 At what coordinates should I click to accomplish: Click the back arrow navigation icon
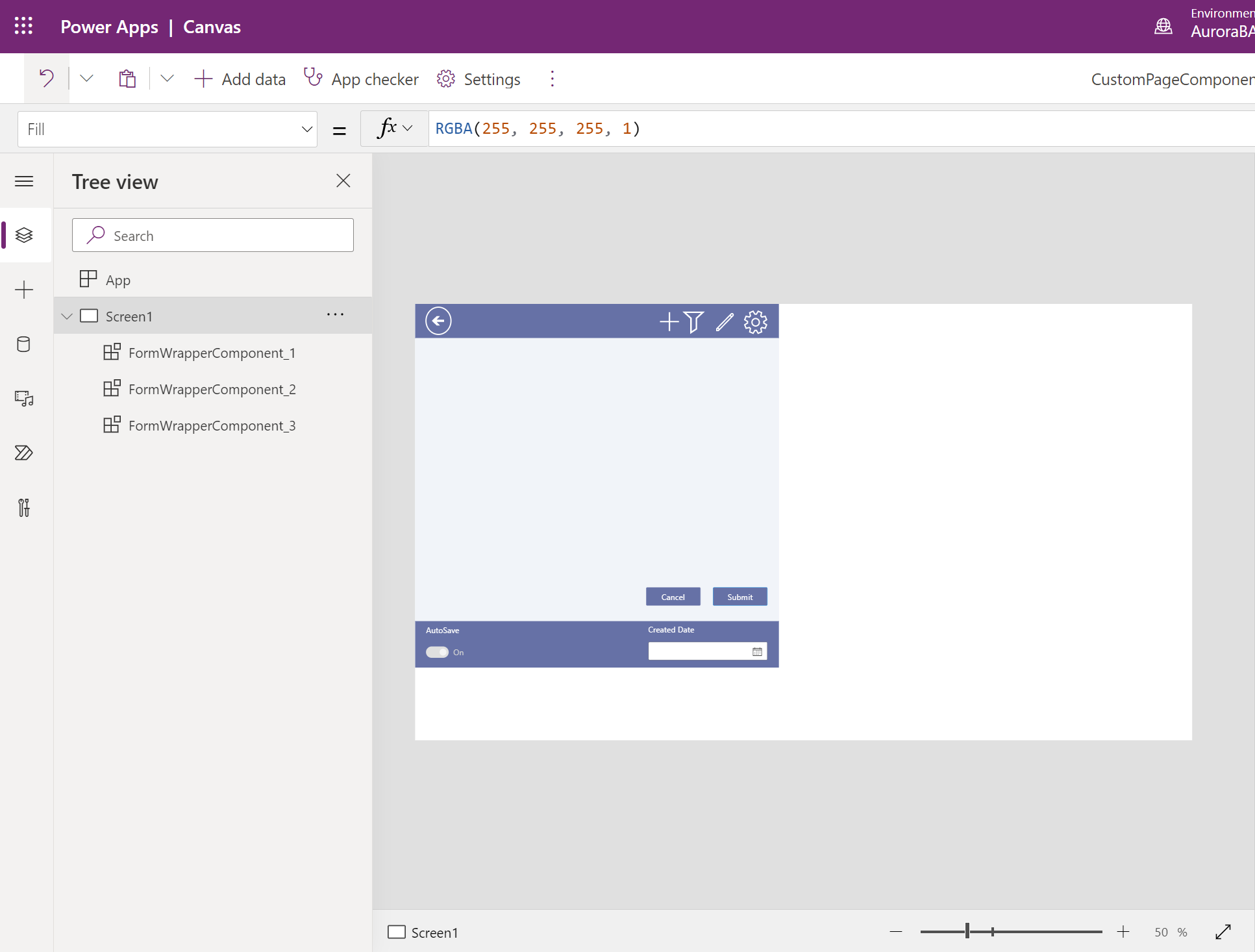pos(438,321)
